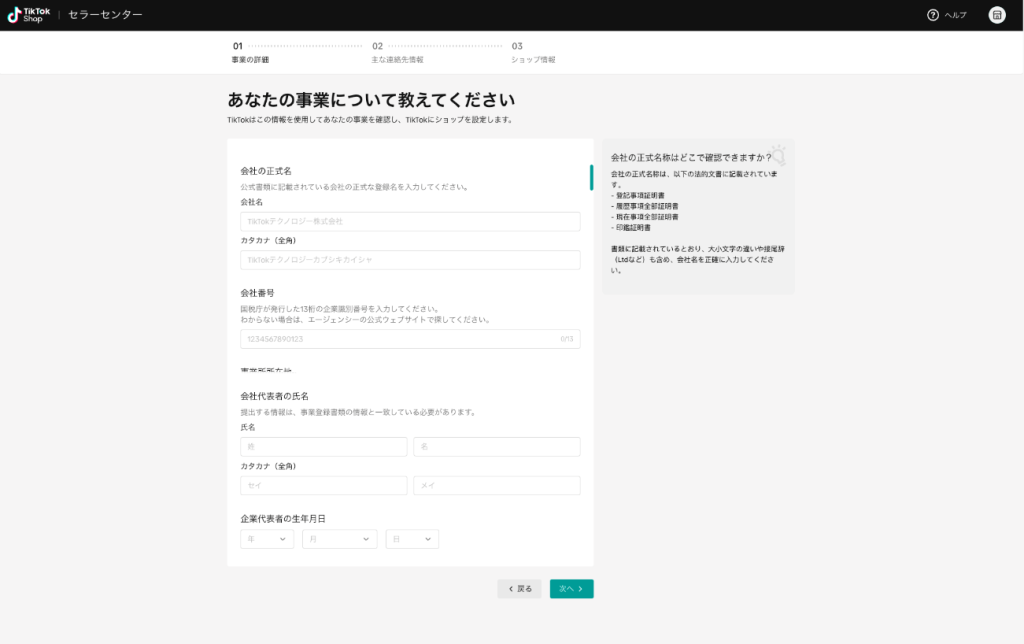
Task: Open the 年 (year) dropdown
Action: [266, 538]
